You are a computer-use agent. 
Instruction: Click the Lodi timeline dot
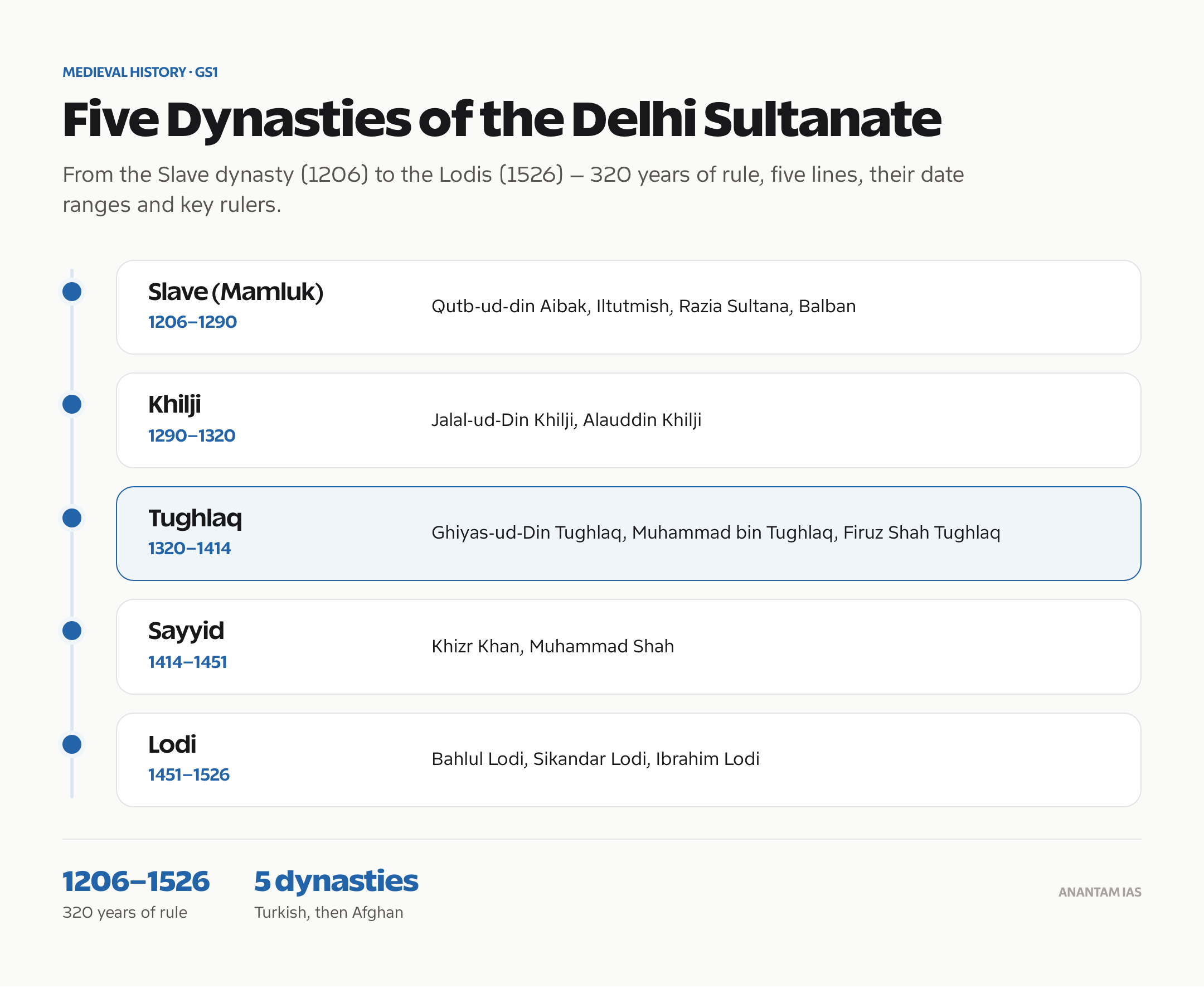click(72, 744)
